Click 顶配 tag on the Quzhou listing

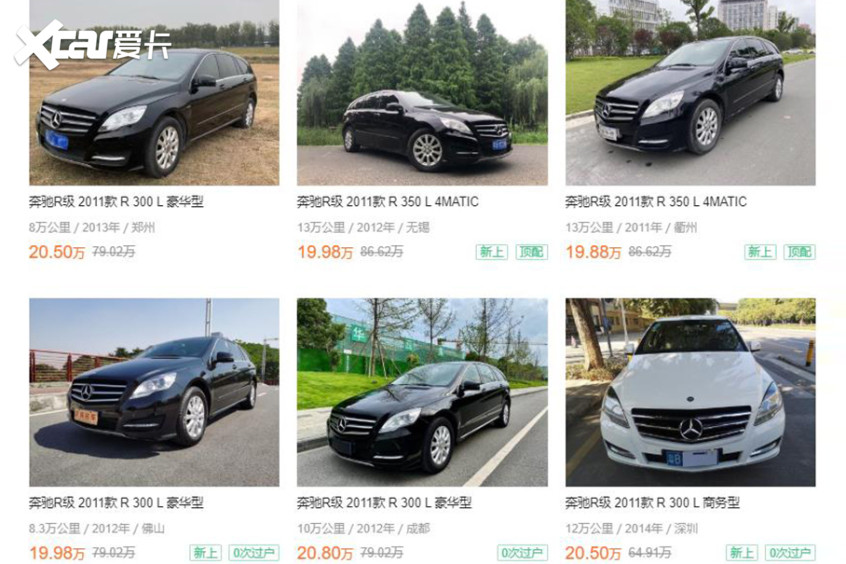[x=799, y=252]
